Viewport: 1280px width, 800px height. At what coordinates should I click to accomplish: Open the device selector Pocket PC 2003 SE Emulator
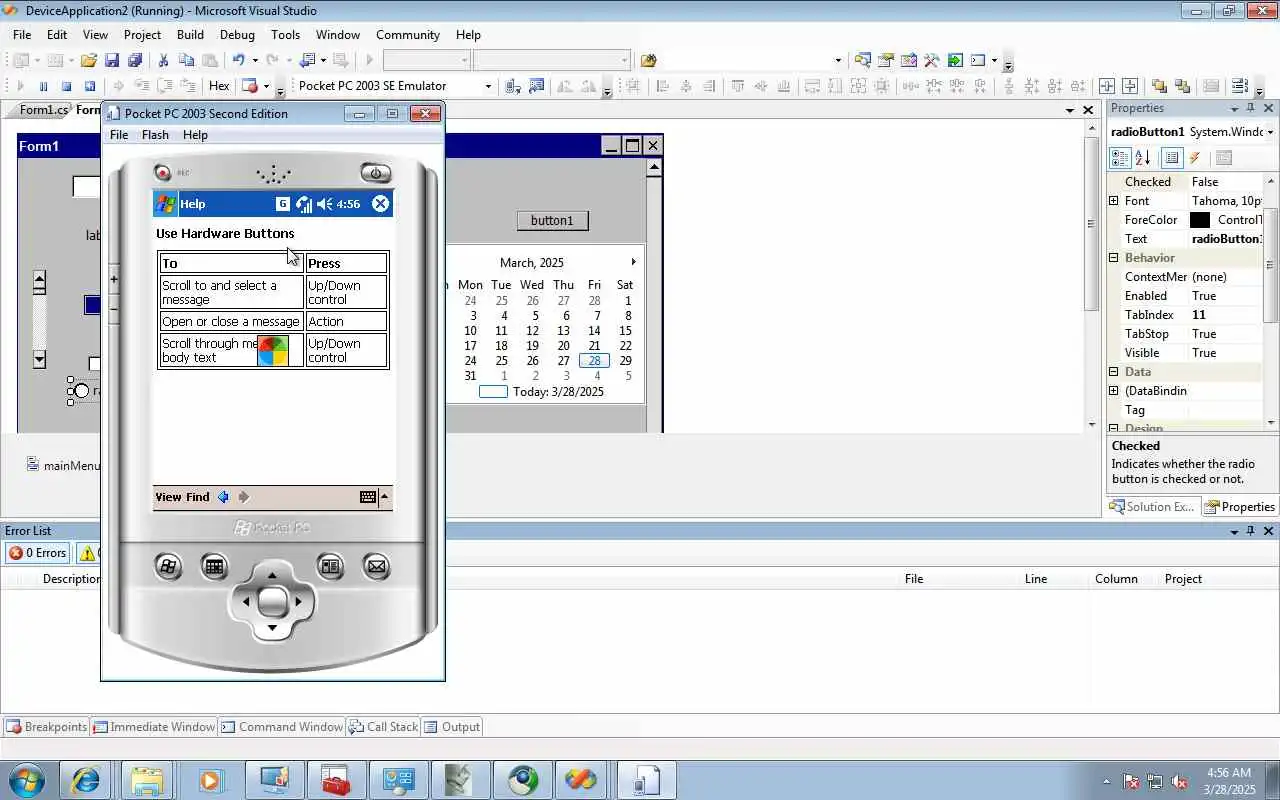point(394,86)
